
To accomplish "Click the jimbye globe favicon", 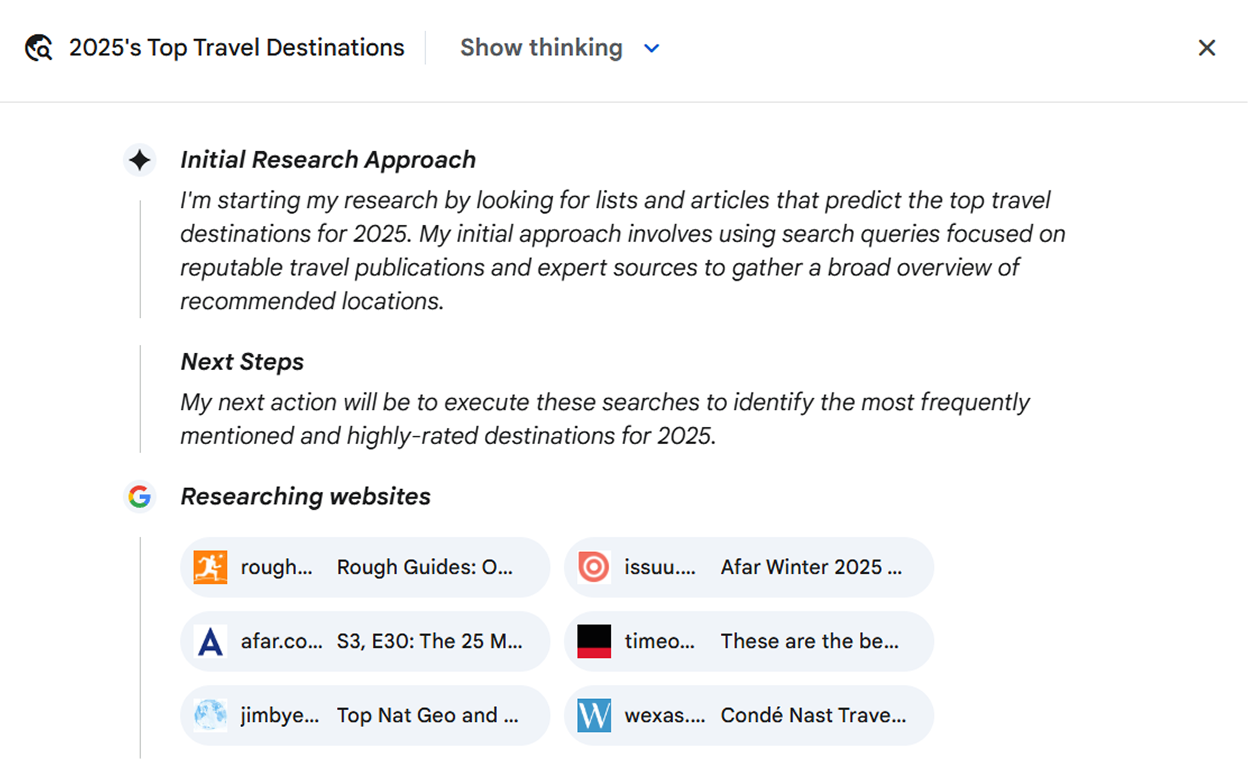I will [x=211, y=715].
